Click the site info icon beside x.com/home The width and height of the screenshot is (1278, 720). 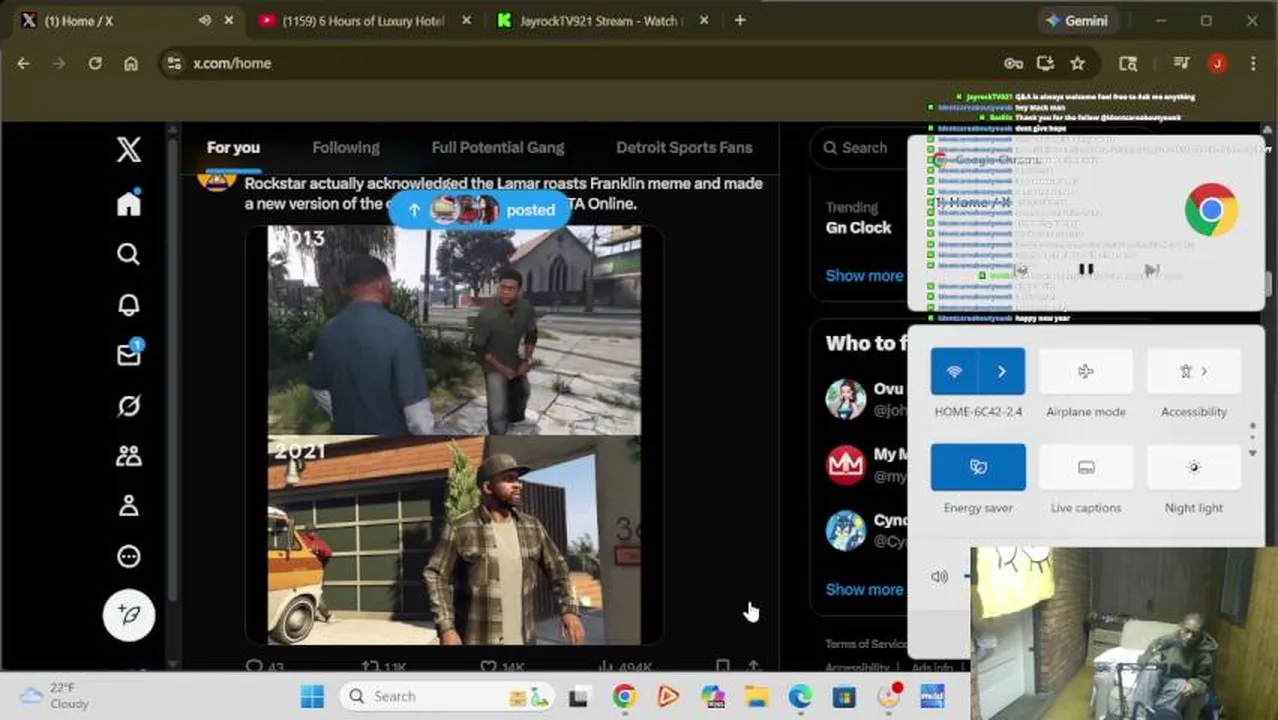click(x=174, y=63)
